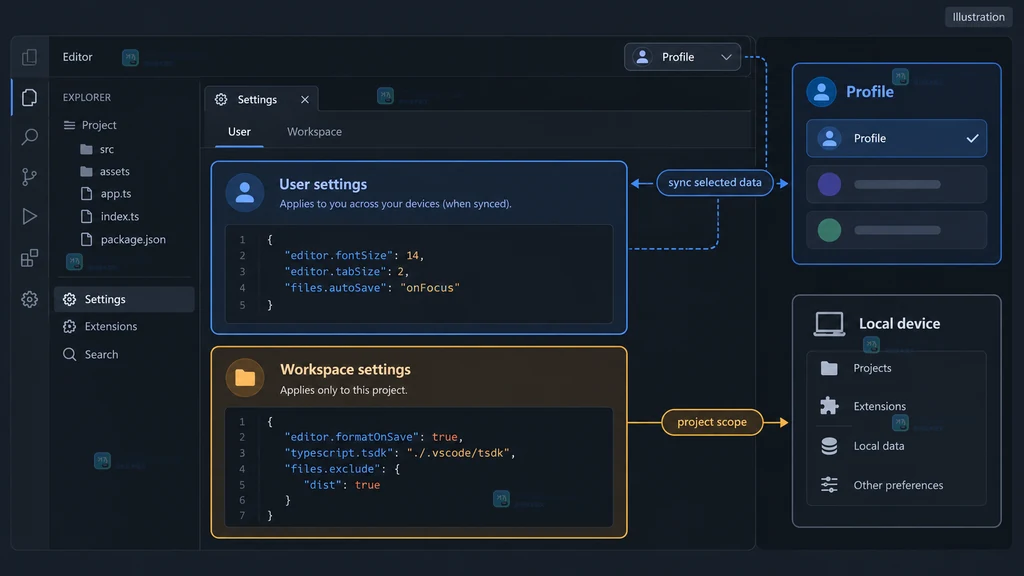This screenshot has width=1024, height=576.
Task: Switch to the Workspace settings tab
Action: 314,132
